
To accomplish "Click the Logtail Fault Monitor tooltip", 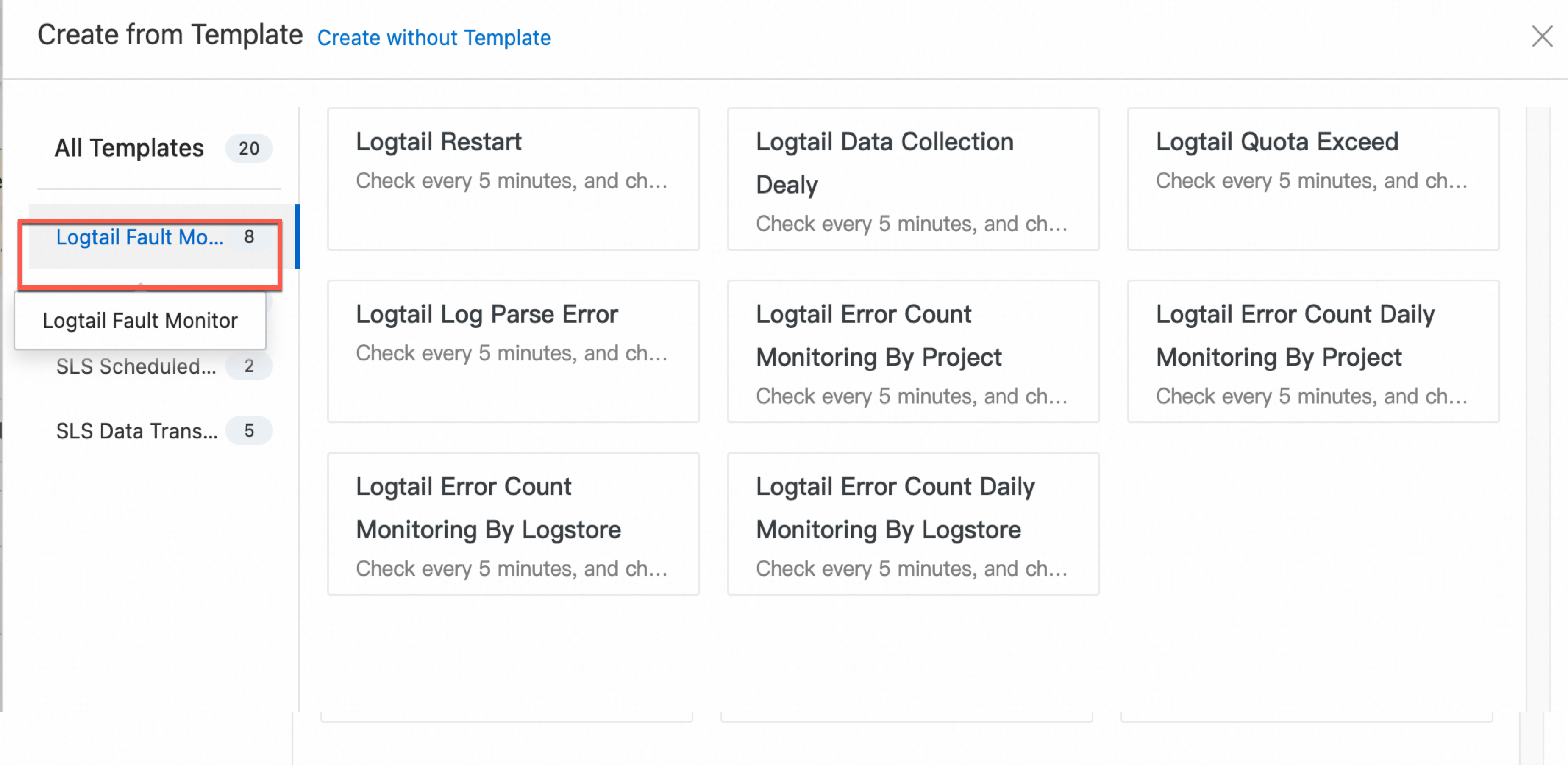I will (x=140, y=321).
